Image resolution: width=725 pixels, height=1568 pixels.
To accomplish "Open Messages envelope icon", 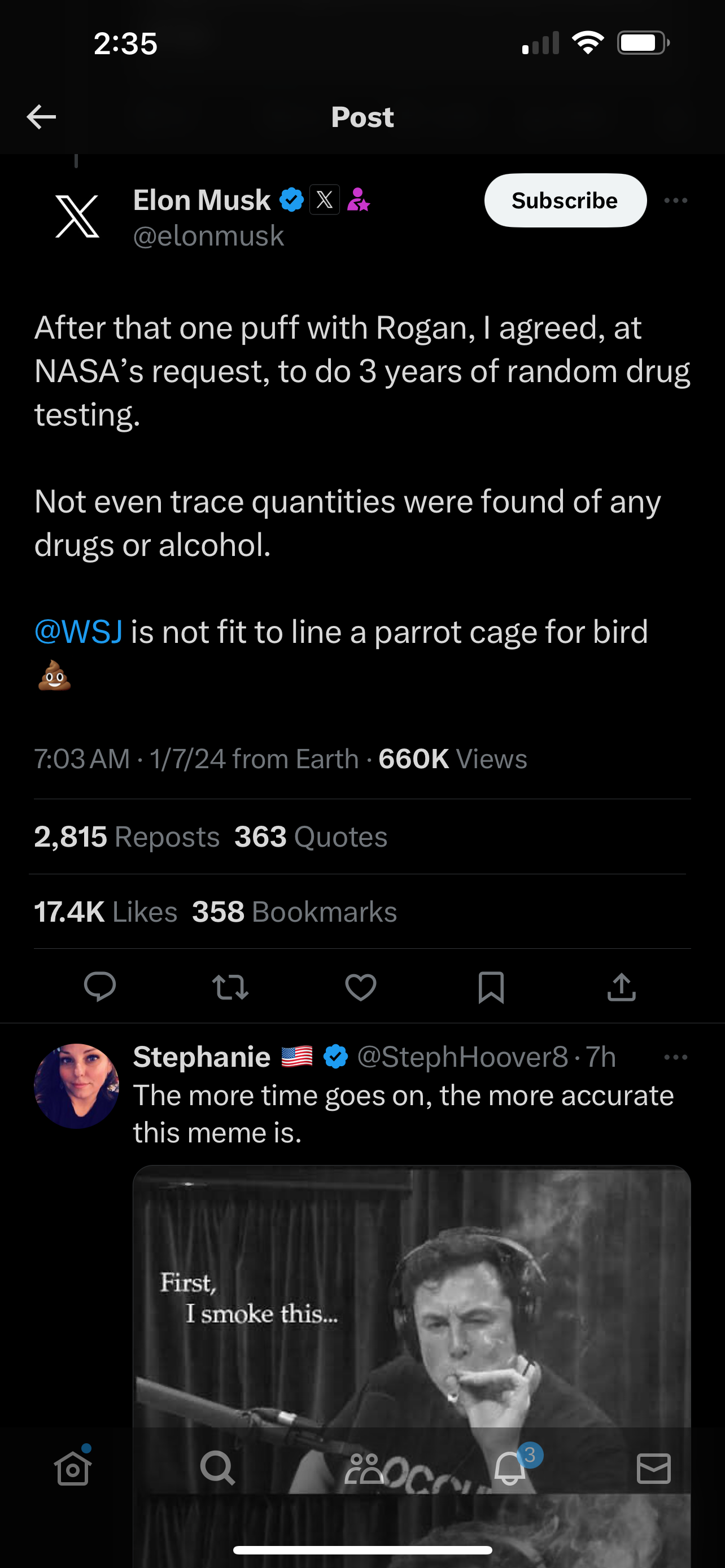I will pyautogui.click(x=654, y=1468).
